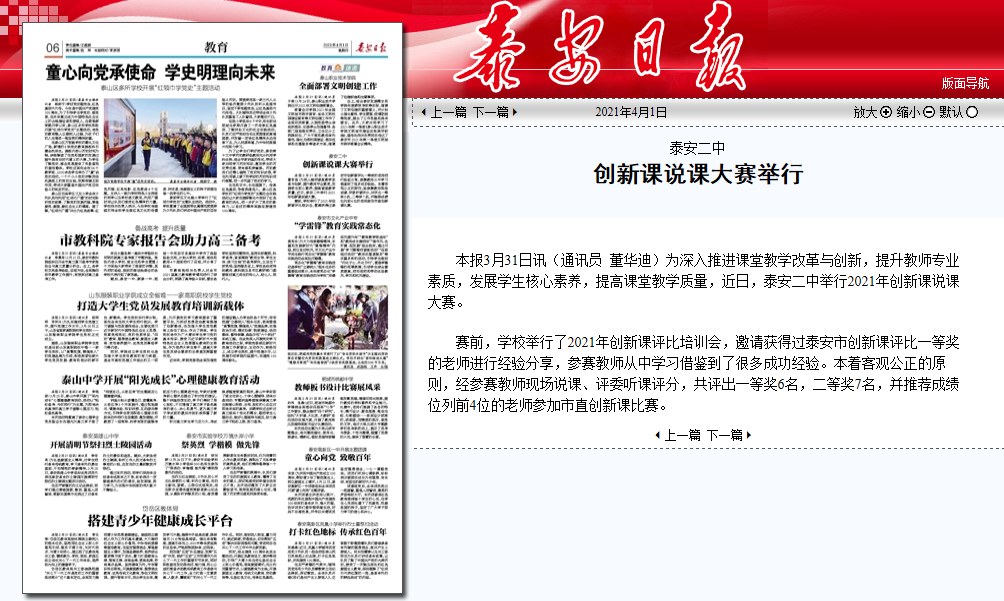
Task: Click the 放大 zoom-in plus icon
Action: 885,112
